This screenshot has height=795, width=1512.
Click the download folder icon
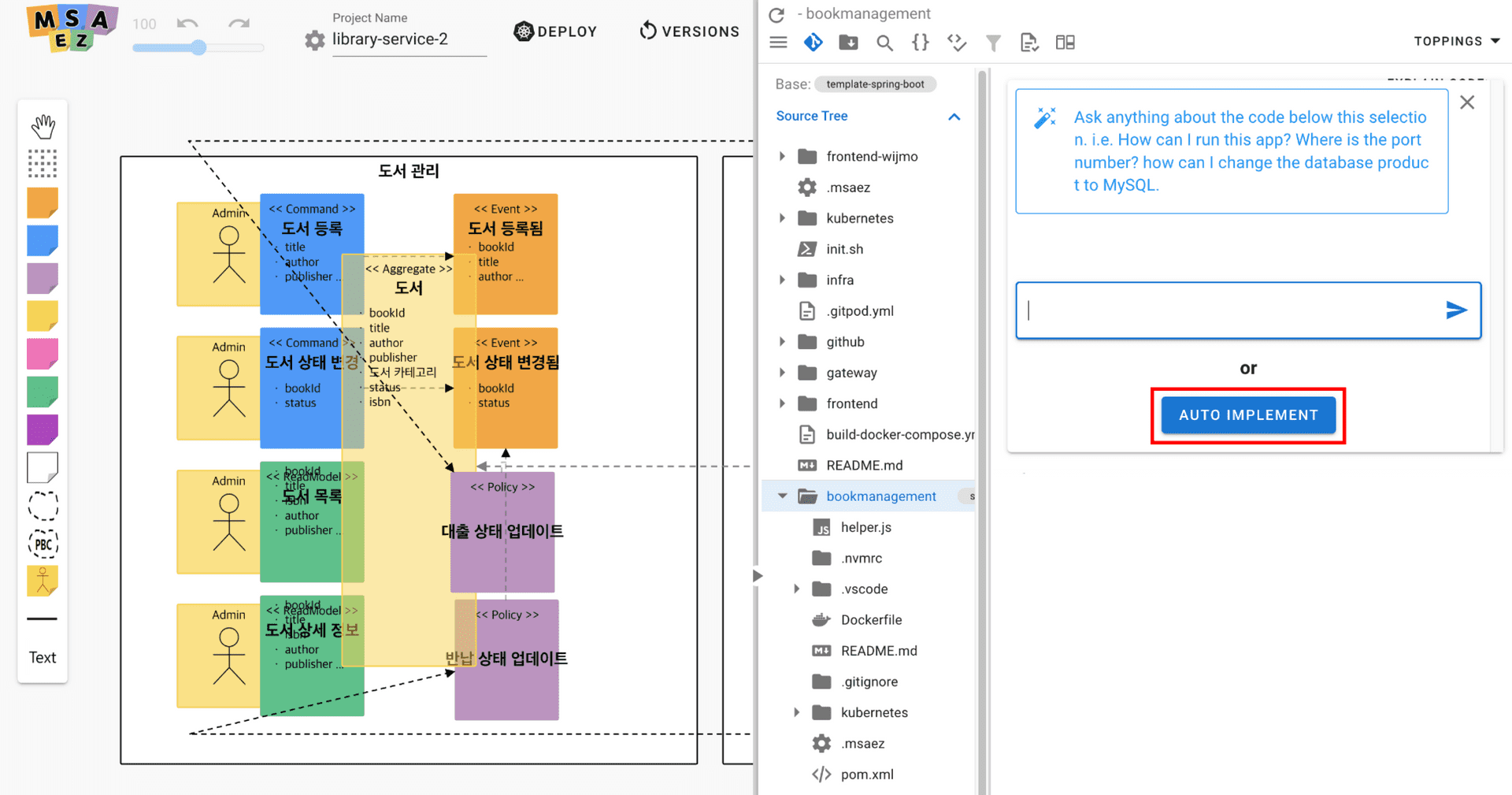click(848, 43)
